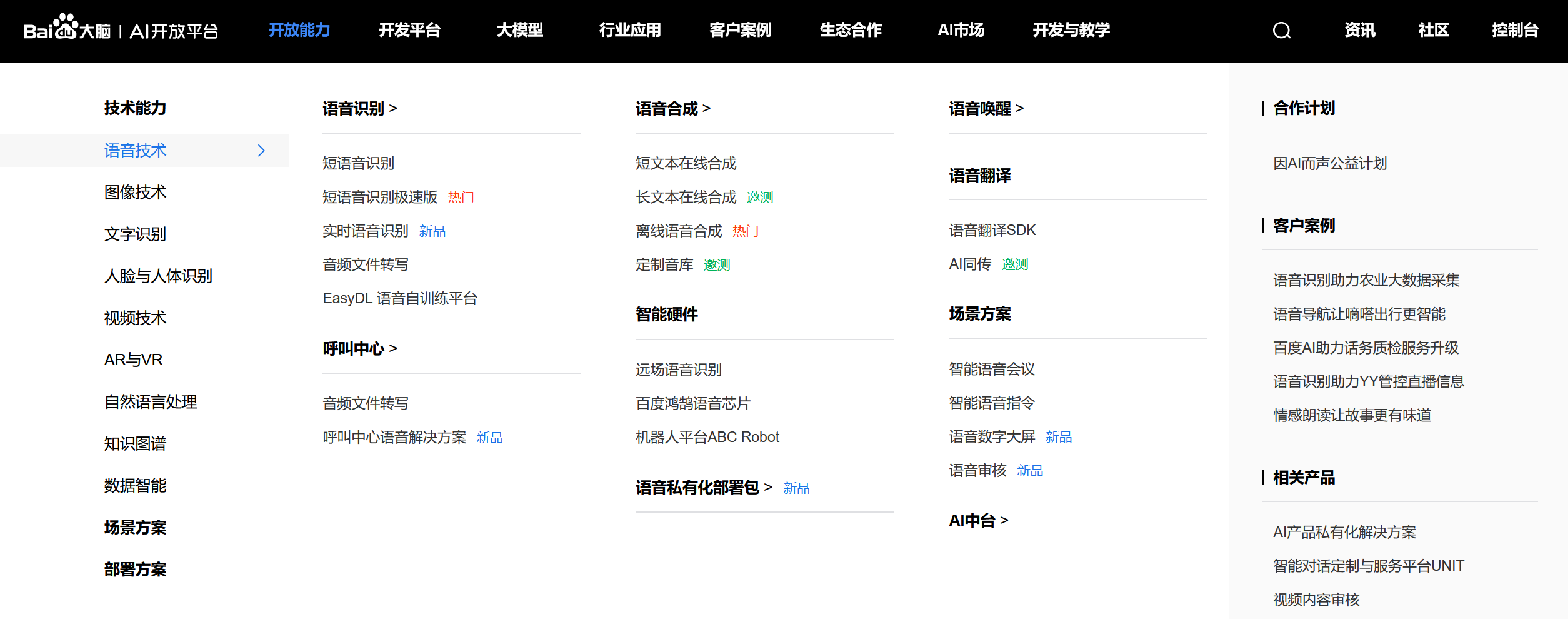Select 视频技术 in the sidebar
This screenshot has height=619, width=1568.
[x=135, y=318]
